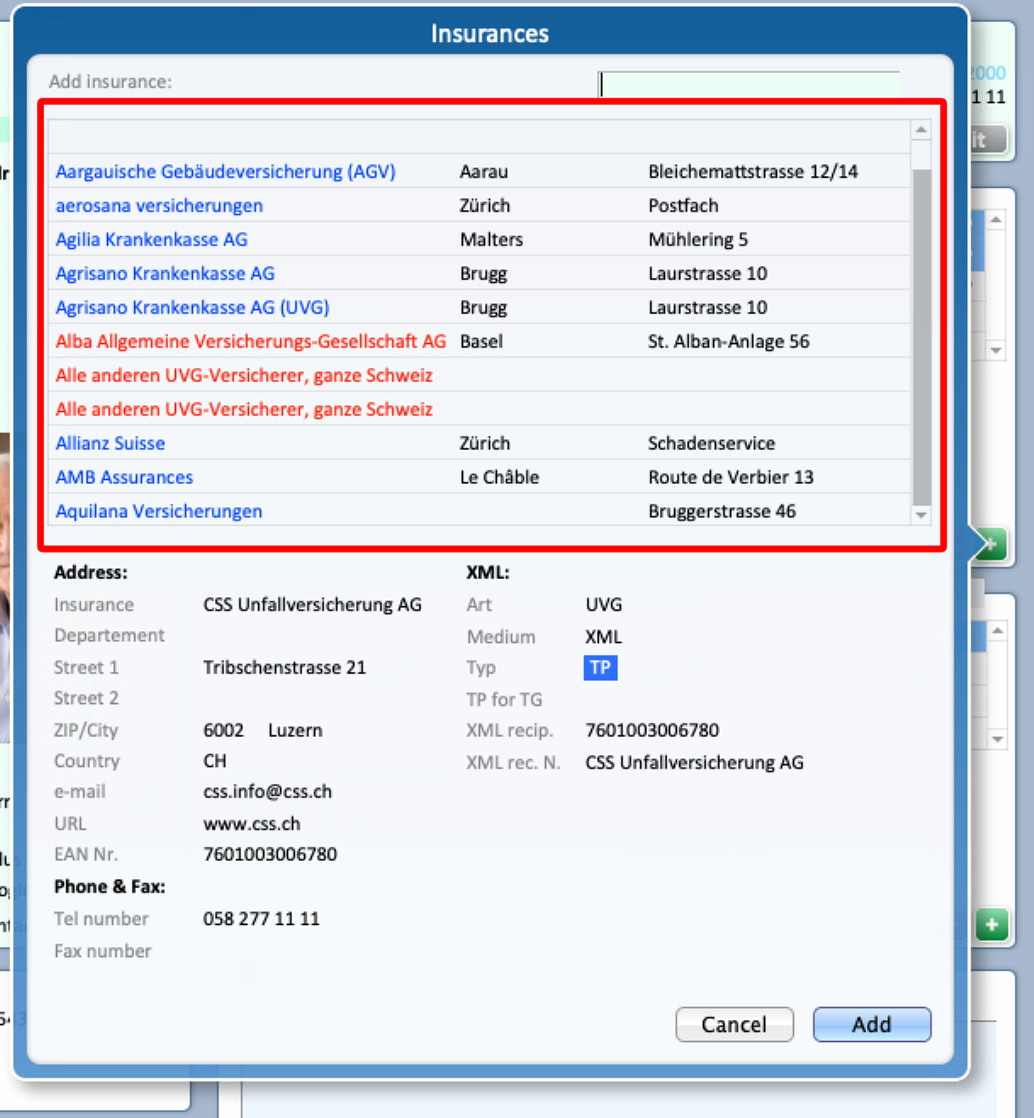The height and width of the screenshot is (1118, 1034).
Task: Focus the Add insurance search field
Action: click(749, 83)
